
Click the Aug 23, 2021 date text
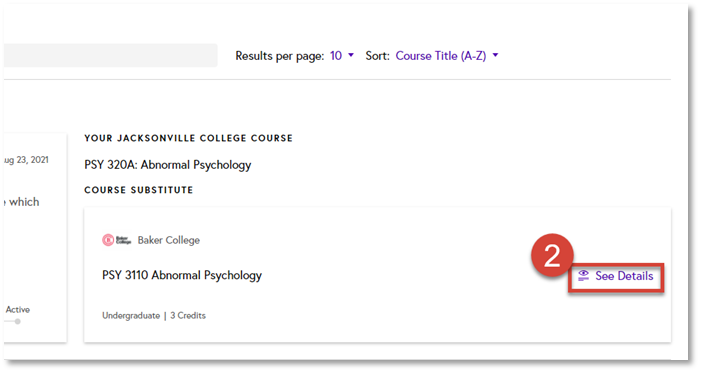pyautogui.click(x=26, y=160)
